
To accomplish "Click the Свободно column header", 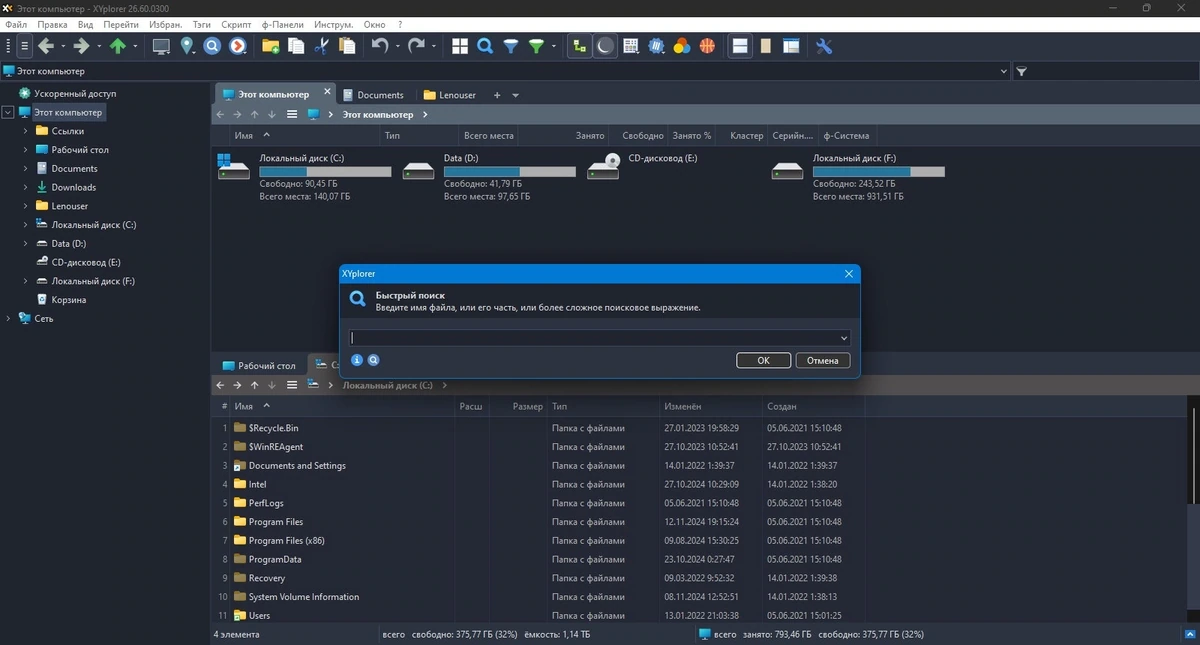I will coord(642,136).
